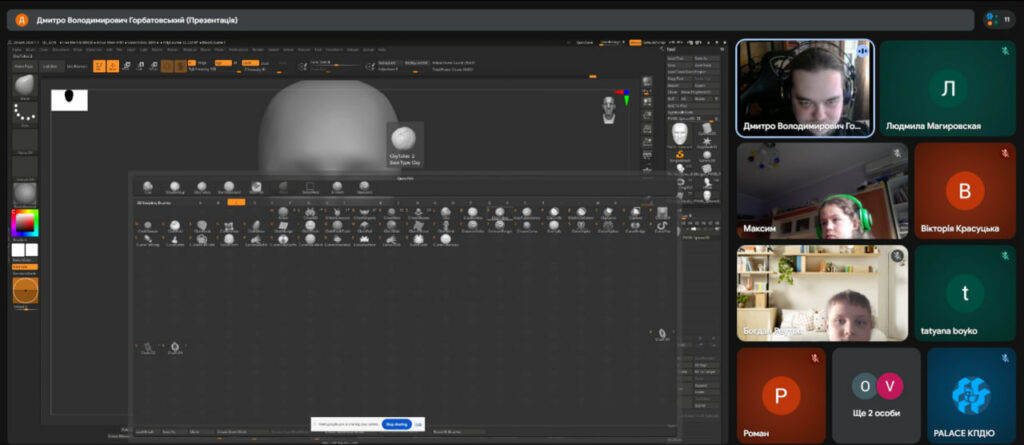Select the head model thumbnail in Tool panel
The width and height of the screenshot is (1024, 445).
(680, 132)
